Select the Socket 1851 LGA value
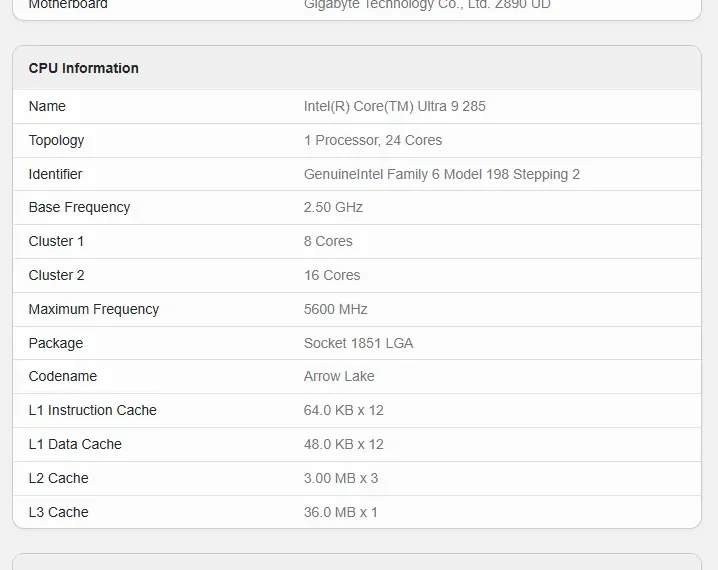Screen dimensions: 718x570 coord(358,343)
